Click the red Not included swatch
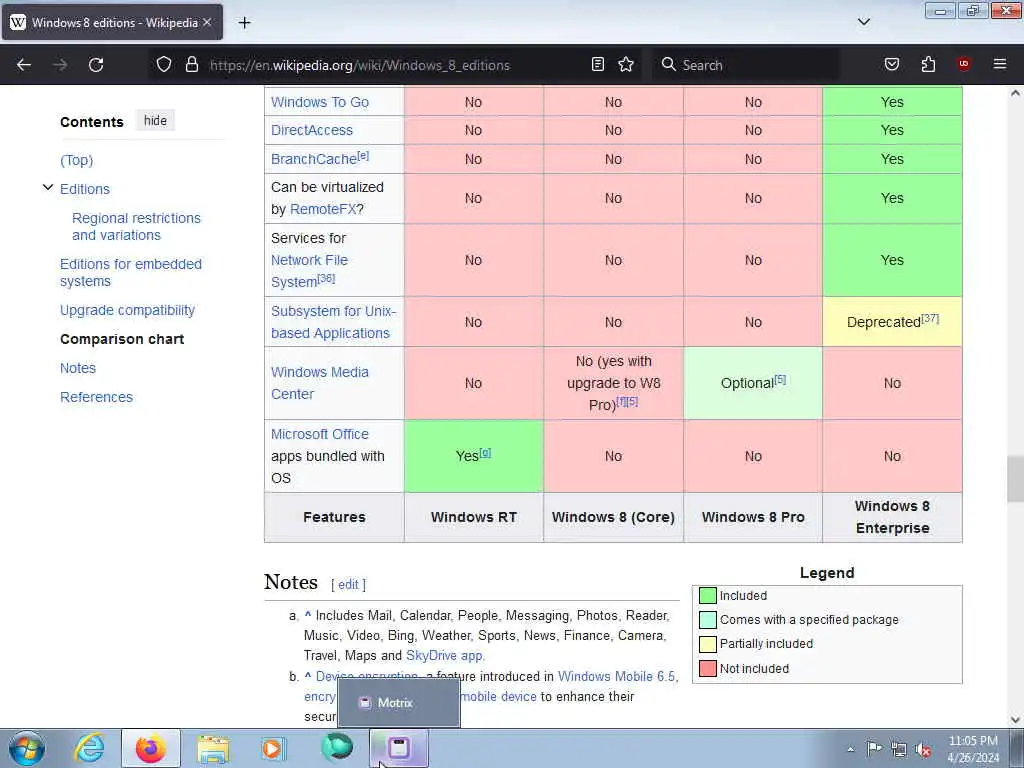 point(707,668)
